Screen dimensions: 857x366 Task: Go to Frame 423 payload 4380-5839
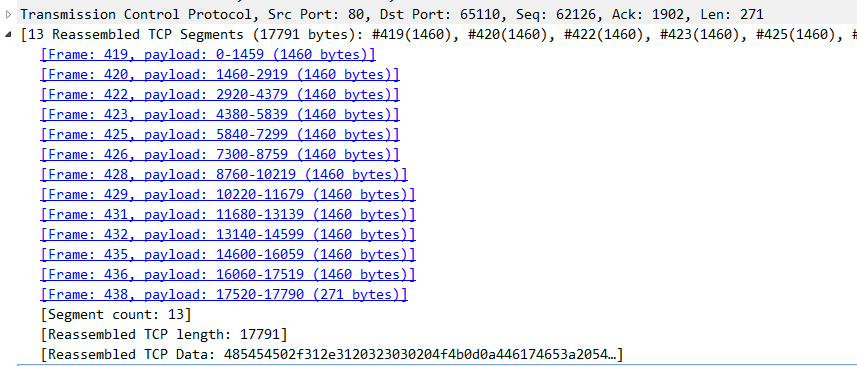point(220,114)
